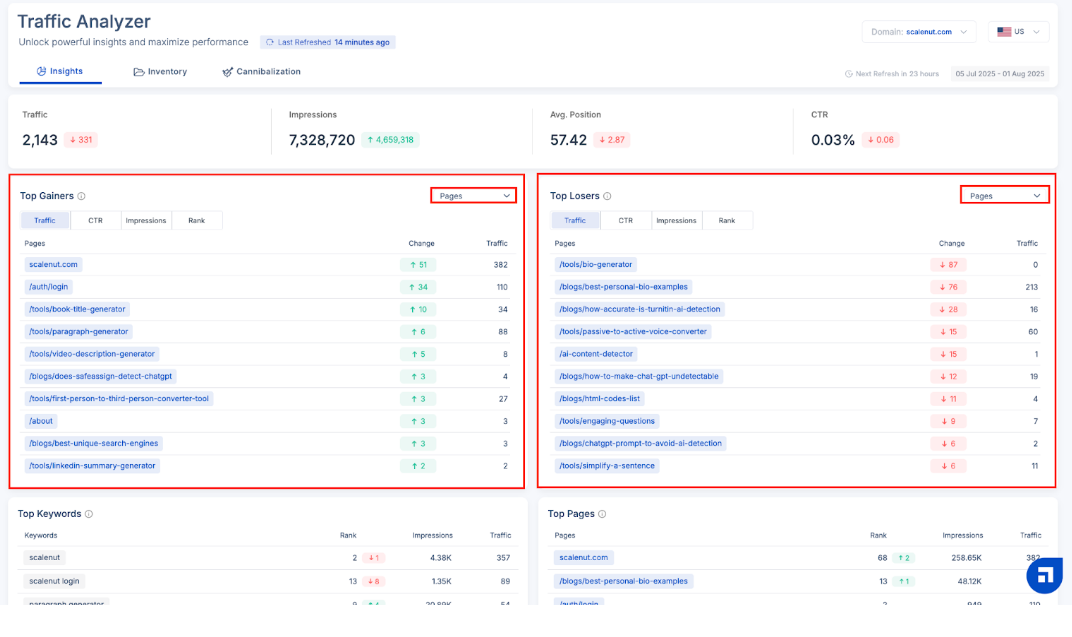Click the scalenut login keyword chip
The width and height of the screenshot is (1072, 637).
coord(55,581)
